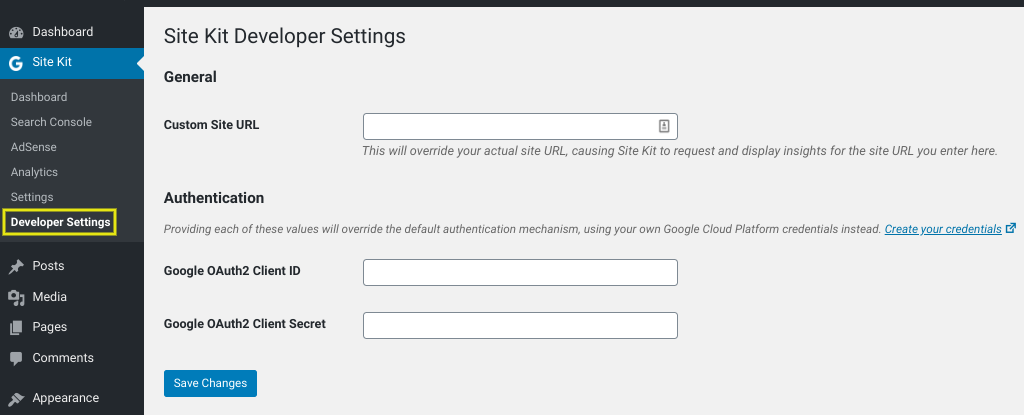Click the Comments speech bubble icon
The image size is (1024, 415).
[16, 358]
